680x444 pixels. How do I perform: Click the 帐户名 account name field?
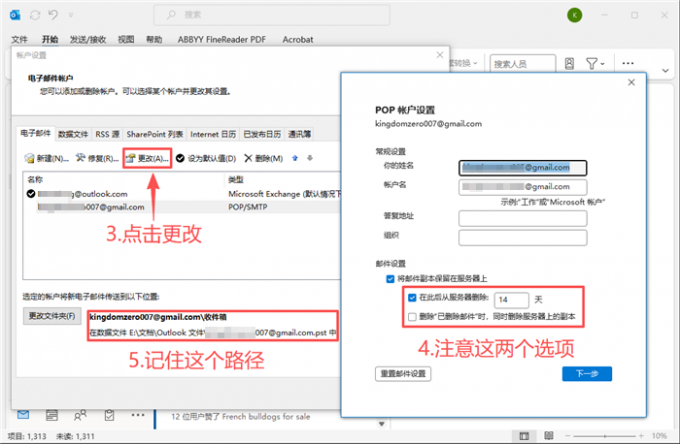tap(523, 187)
